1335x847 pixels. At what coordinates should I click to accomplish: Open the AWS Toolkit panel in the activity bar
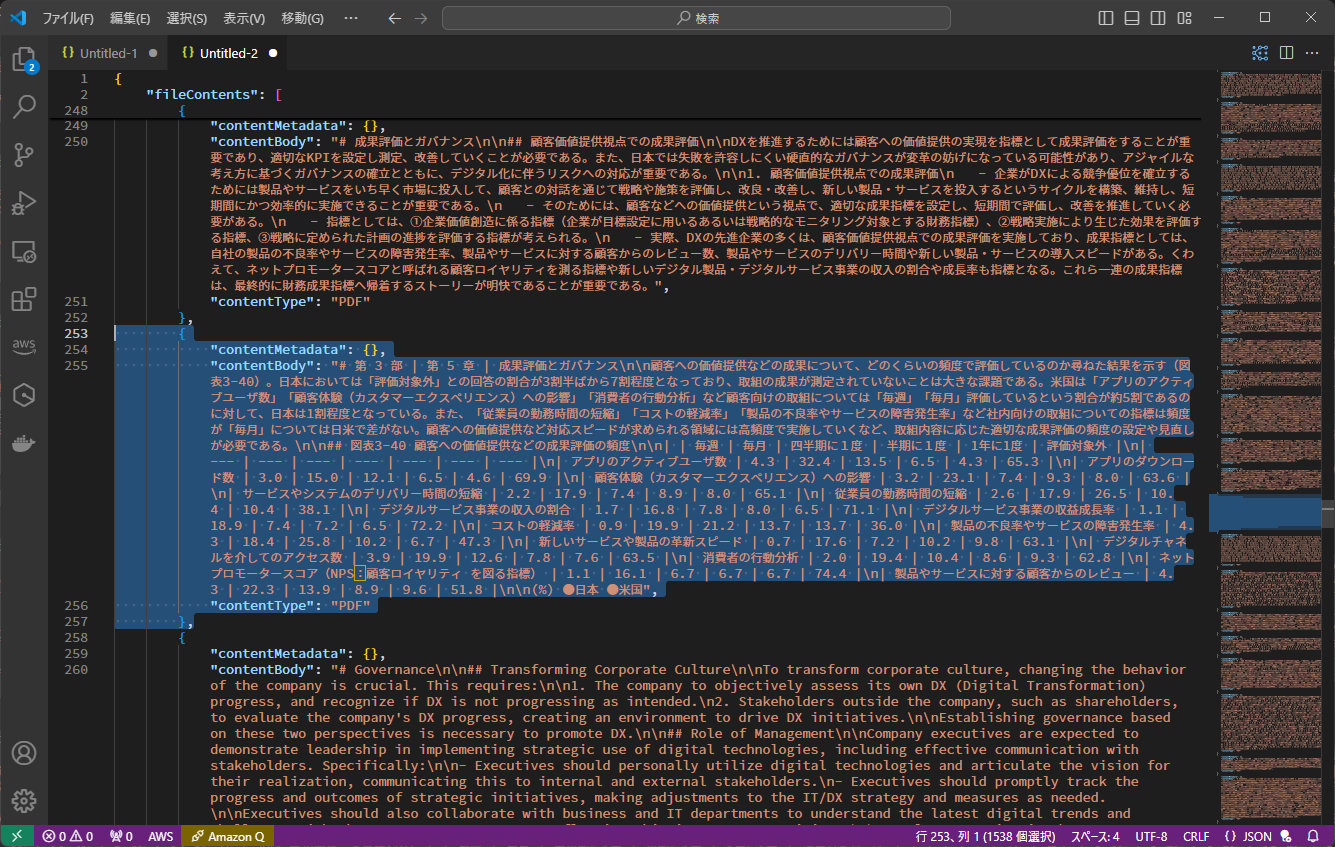[x=24, y=347]
